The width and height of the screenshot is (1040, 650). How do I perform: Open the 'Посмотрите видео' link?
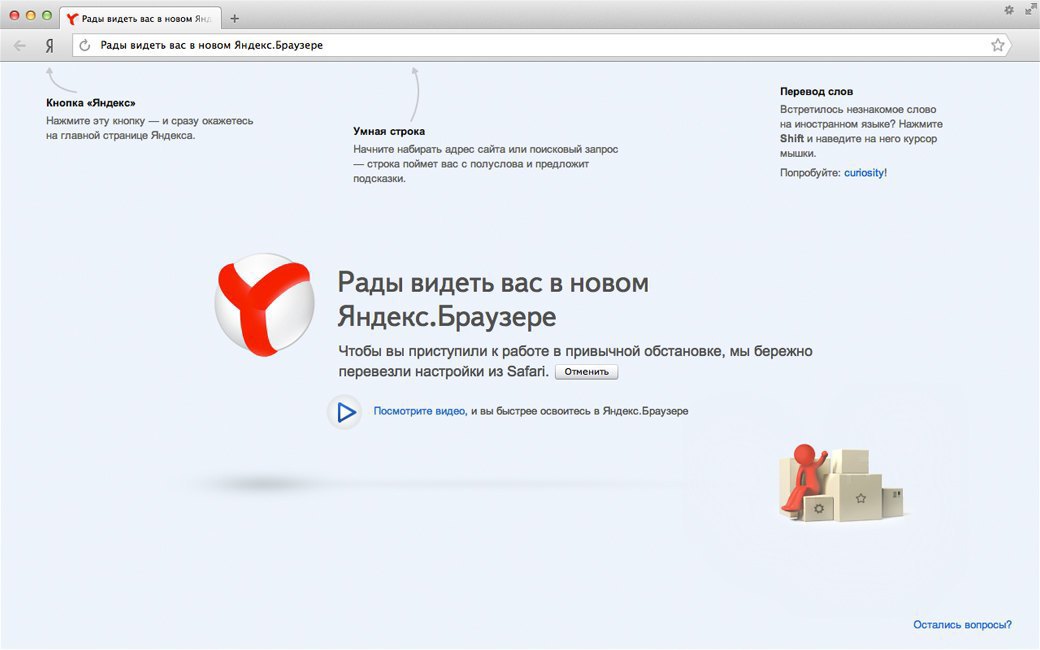(419, 411)
